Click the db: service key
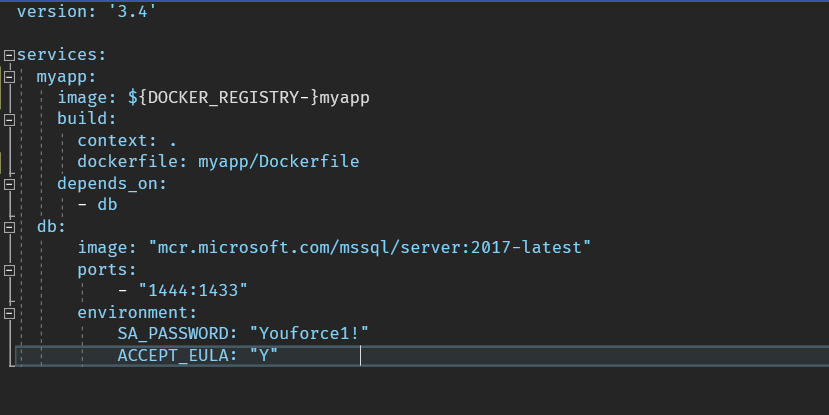 coord(51,227)
